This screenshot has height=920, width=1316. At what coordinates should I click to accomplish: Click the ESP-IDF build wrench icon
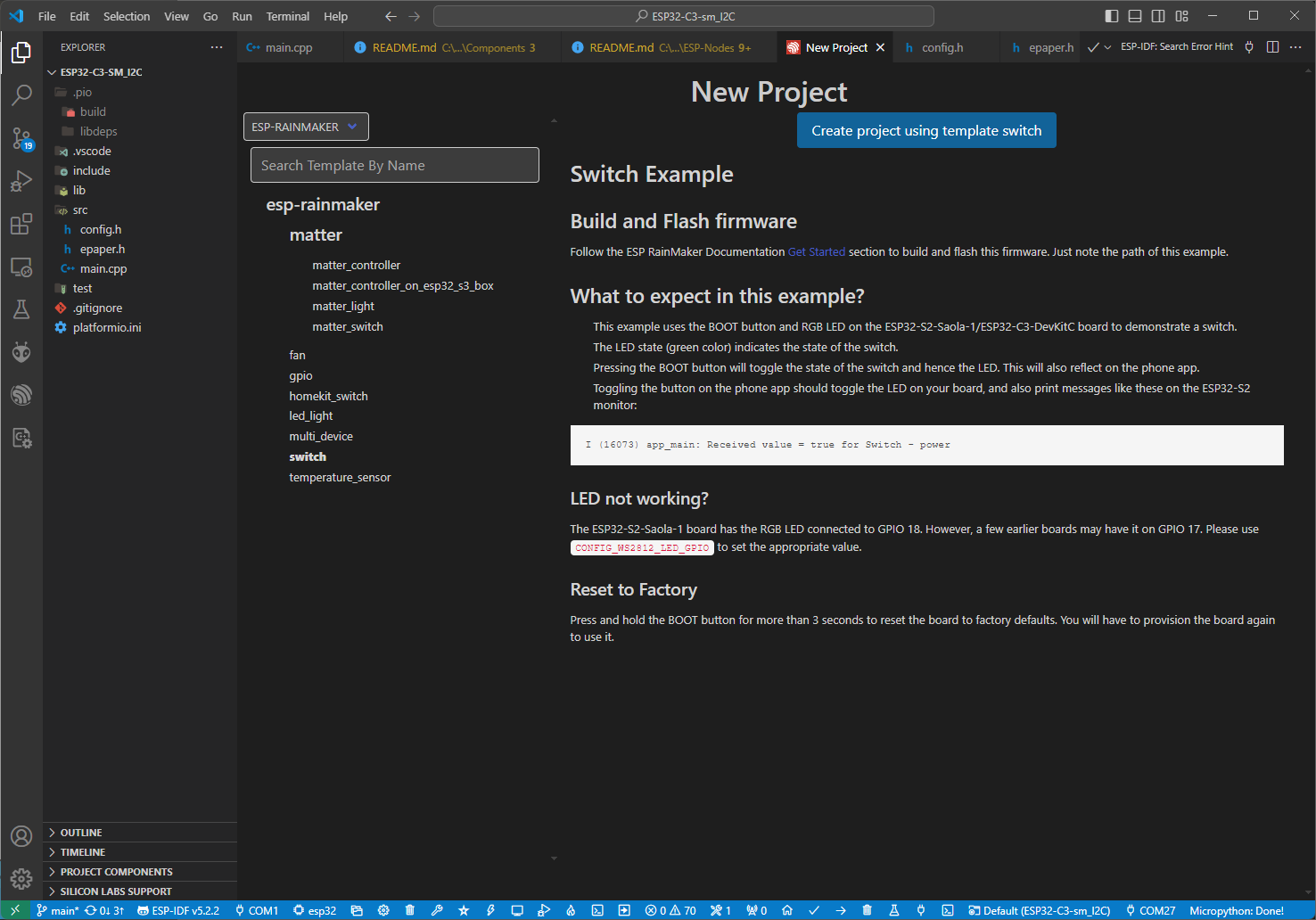(x=437, y=910)
